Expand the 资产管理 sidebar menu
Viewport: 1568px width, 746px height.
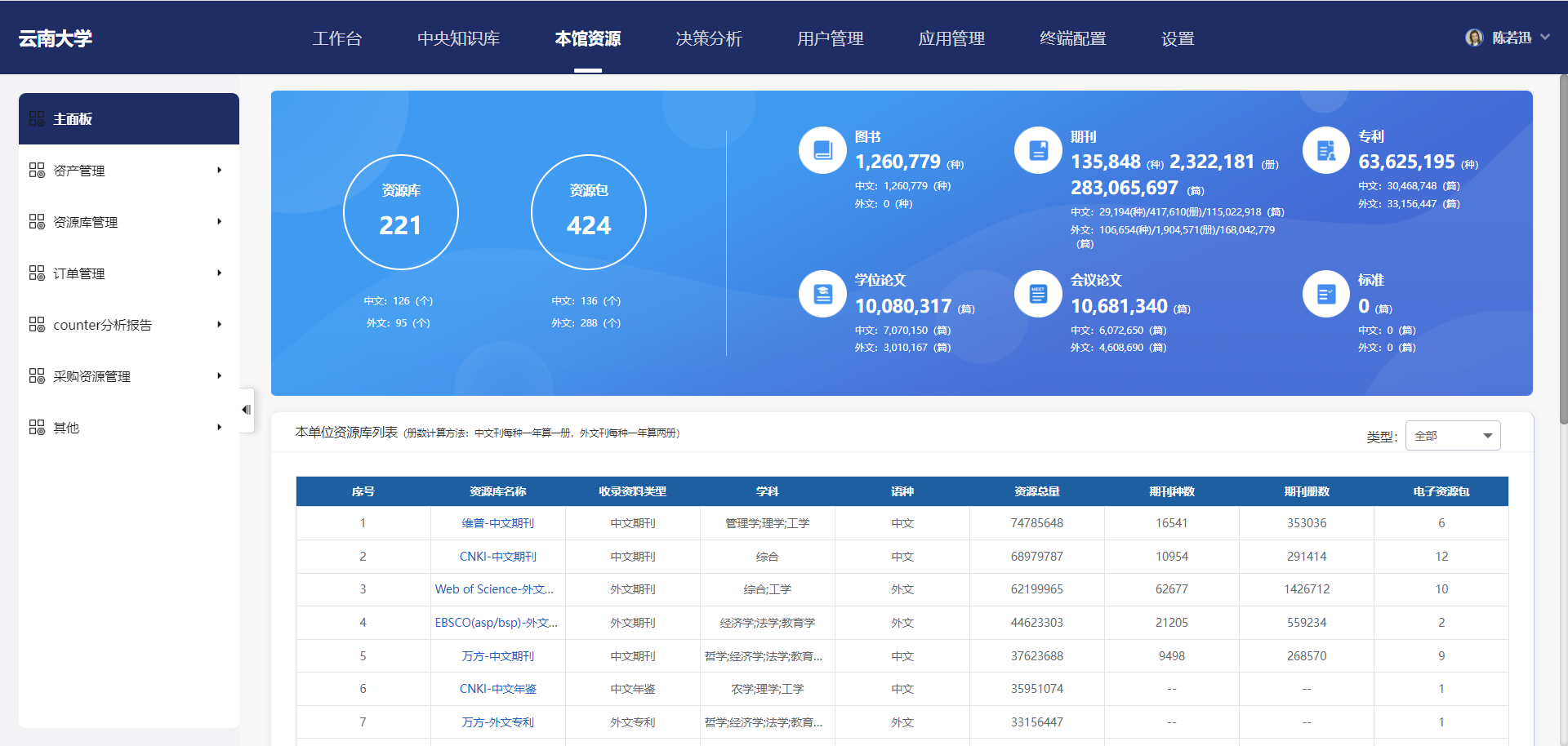(128, 171)
